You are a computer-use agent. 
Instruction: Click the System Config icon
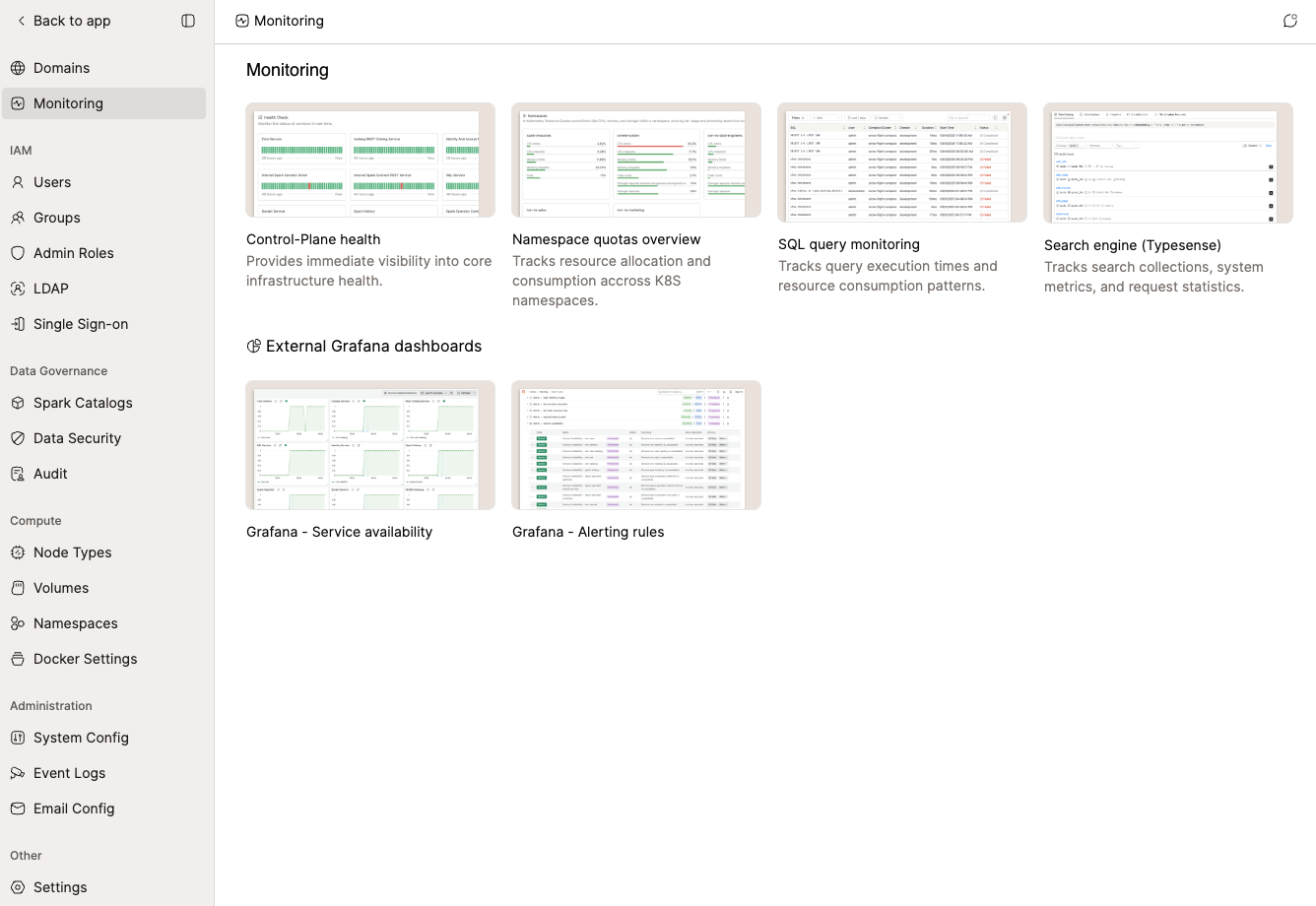[18, 738]
